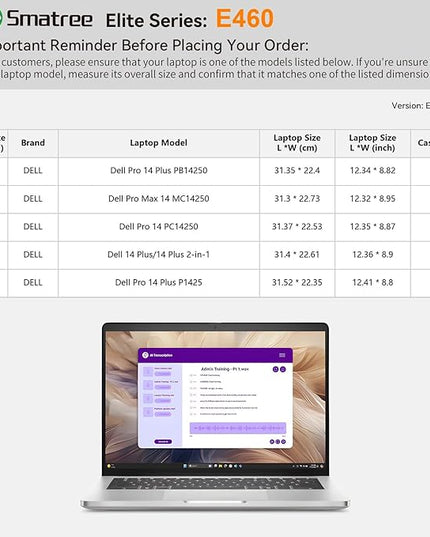Click the 'Admin Training' file title on the laptop screen
Screen dimensions: 430x537
(x=225, y=369)
